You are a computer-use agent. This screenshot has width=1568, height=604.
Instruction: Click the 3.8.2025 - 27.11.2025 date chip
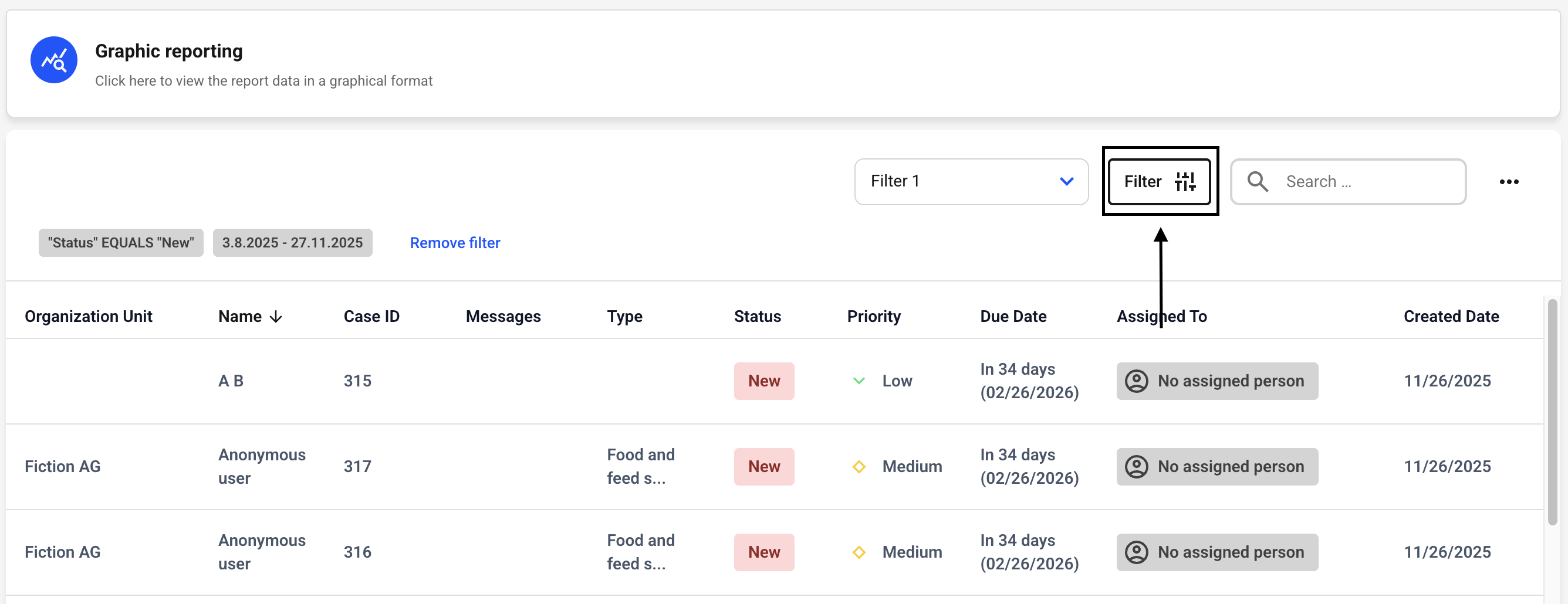tap(292, 243)
